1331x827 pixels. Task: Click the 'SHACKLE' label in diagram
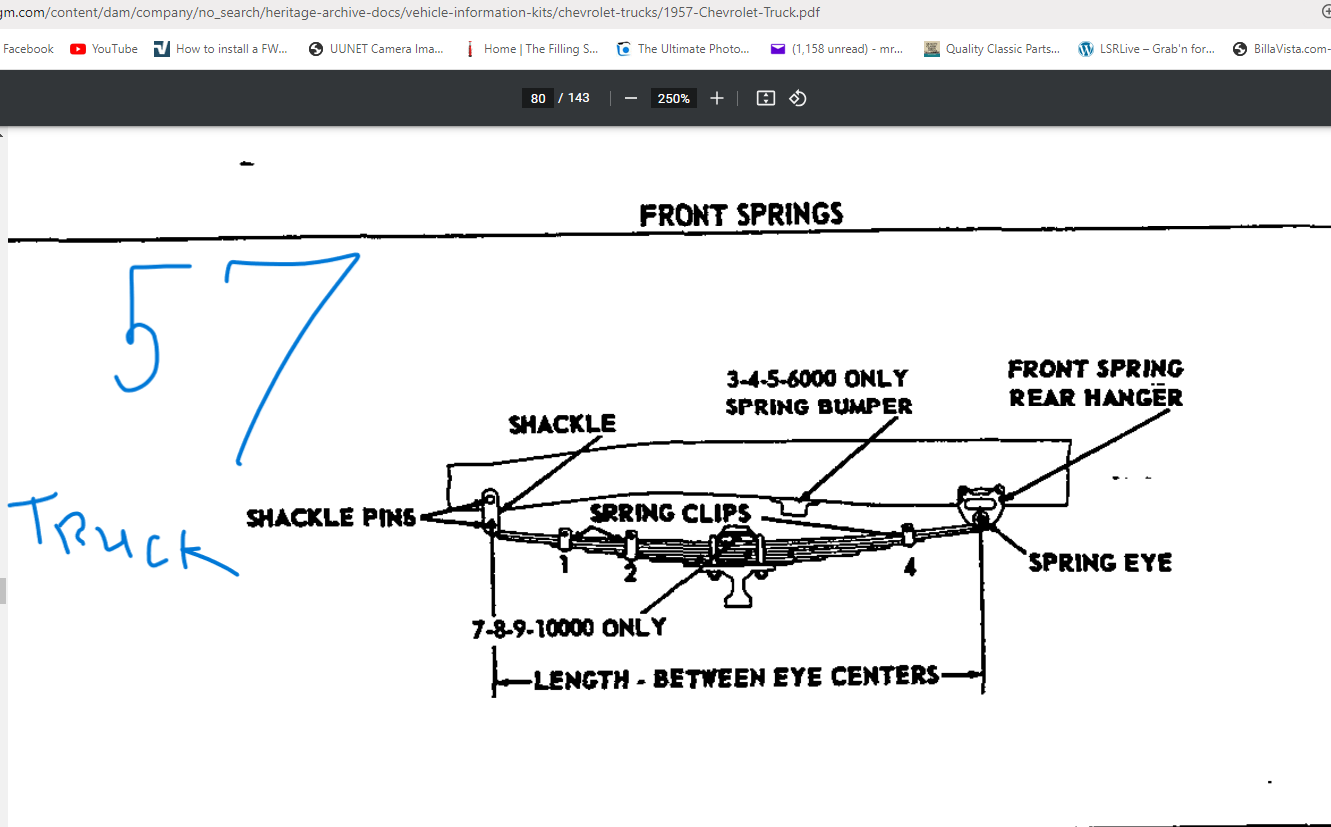(562, 424)
